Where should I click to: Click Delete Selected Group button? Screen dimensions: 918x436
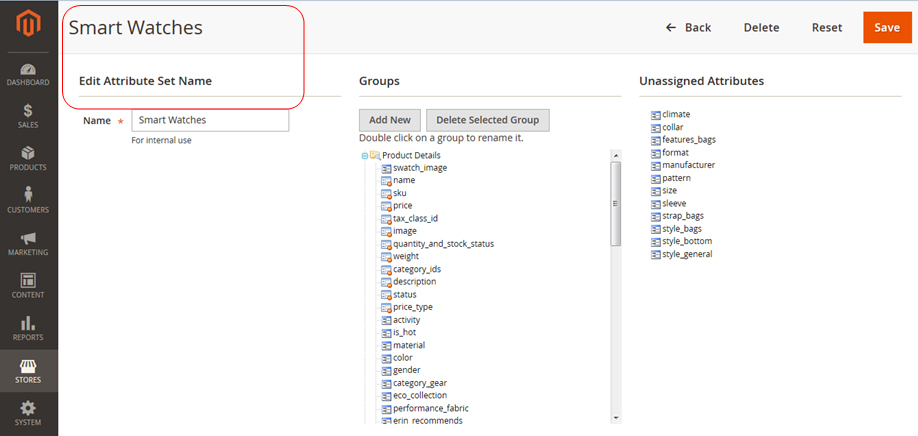pos(487,120)
